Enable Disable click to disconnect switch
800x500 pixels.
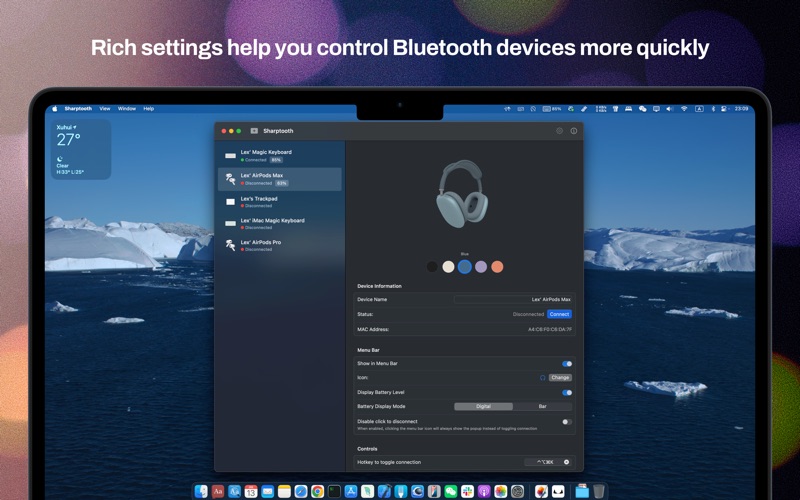tap(567, 422)
